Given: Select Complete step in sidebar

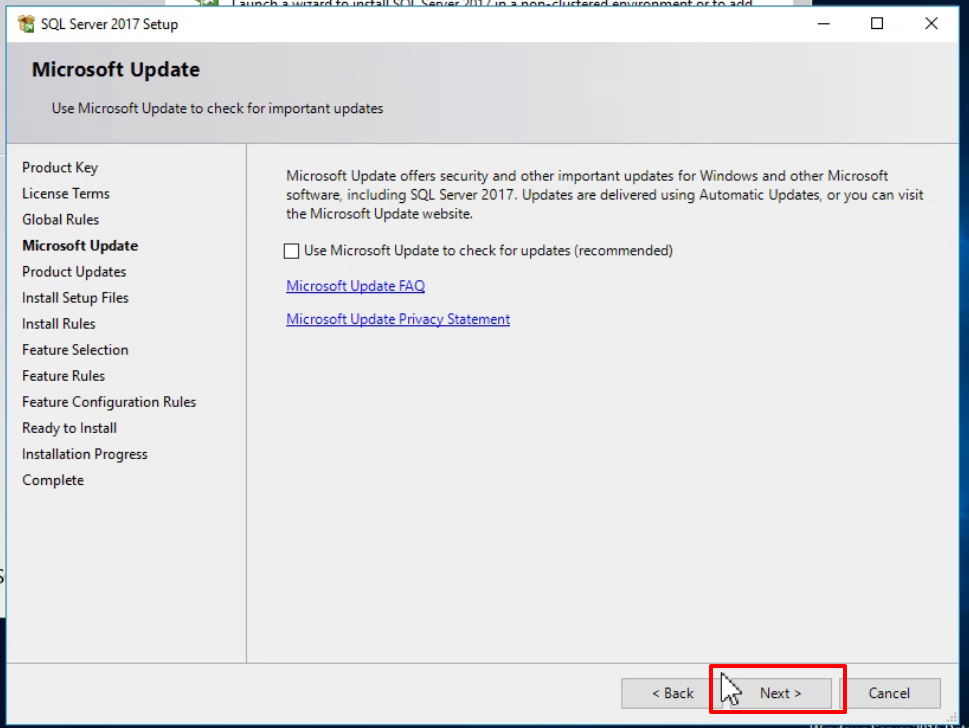Looking at the screenshot, I should coord(53,480).
